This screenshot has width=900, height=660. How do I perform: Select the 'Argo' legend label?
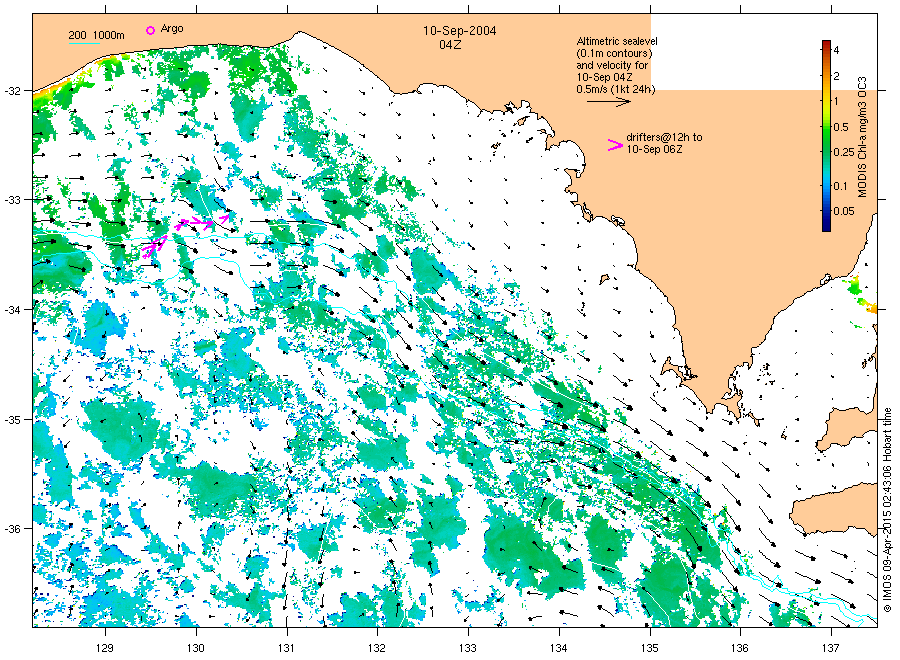(172, 29)
